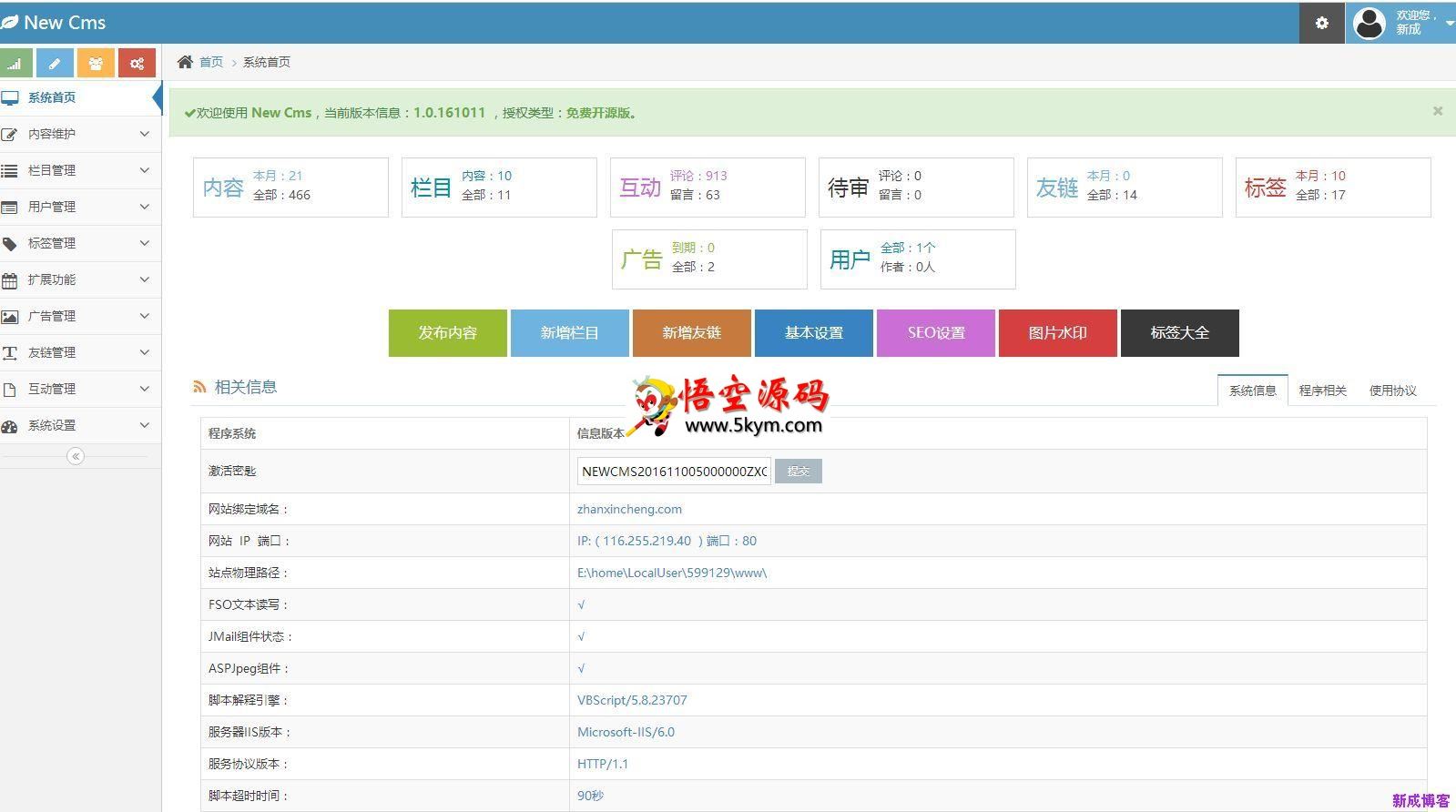Click the 标签 statistics card
This screenshot has height=812, width=1456.
click(1333, 188)
